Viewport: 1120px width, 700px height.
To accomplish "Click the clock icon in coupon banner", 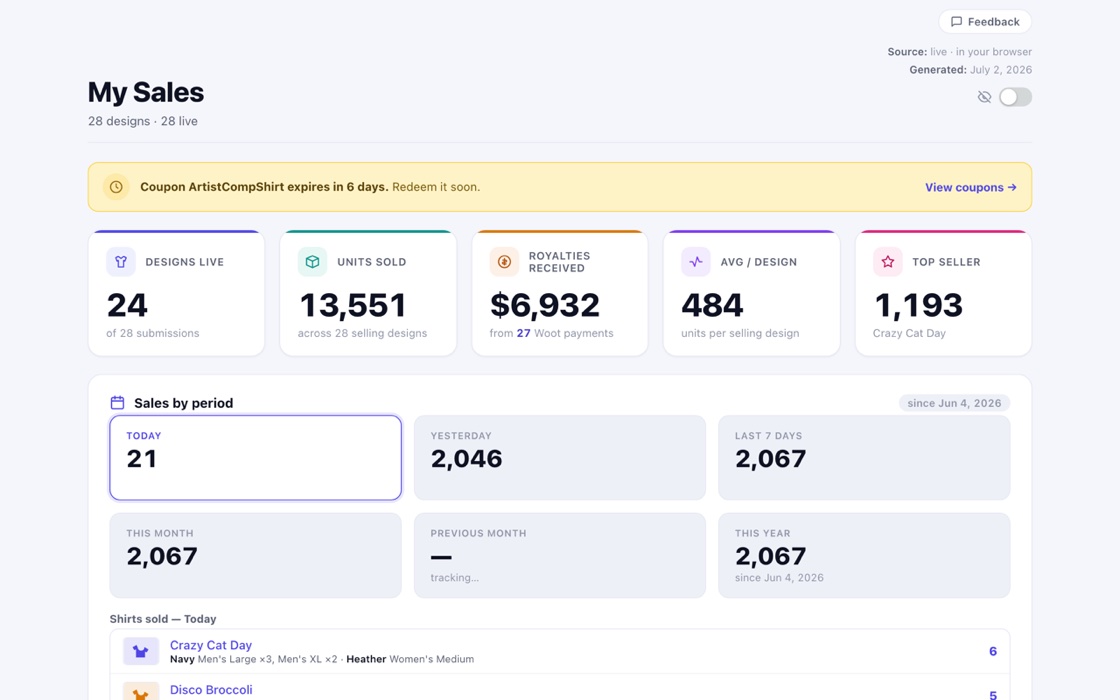I will (116, 187).
